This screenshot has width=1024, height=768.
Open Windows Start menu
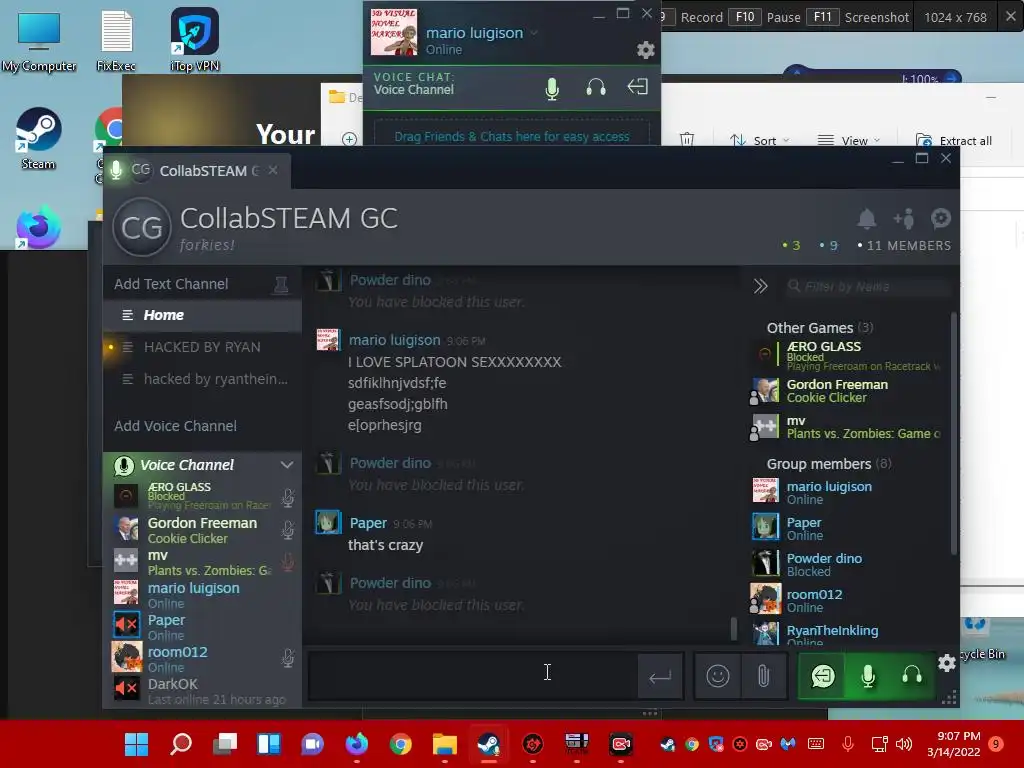pos(136,744)
